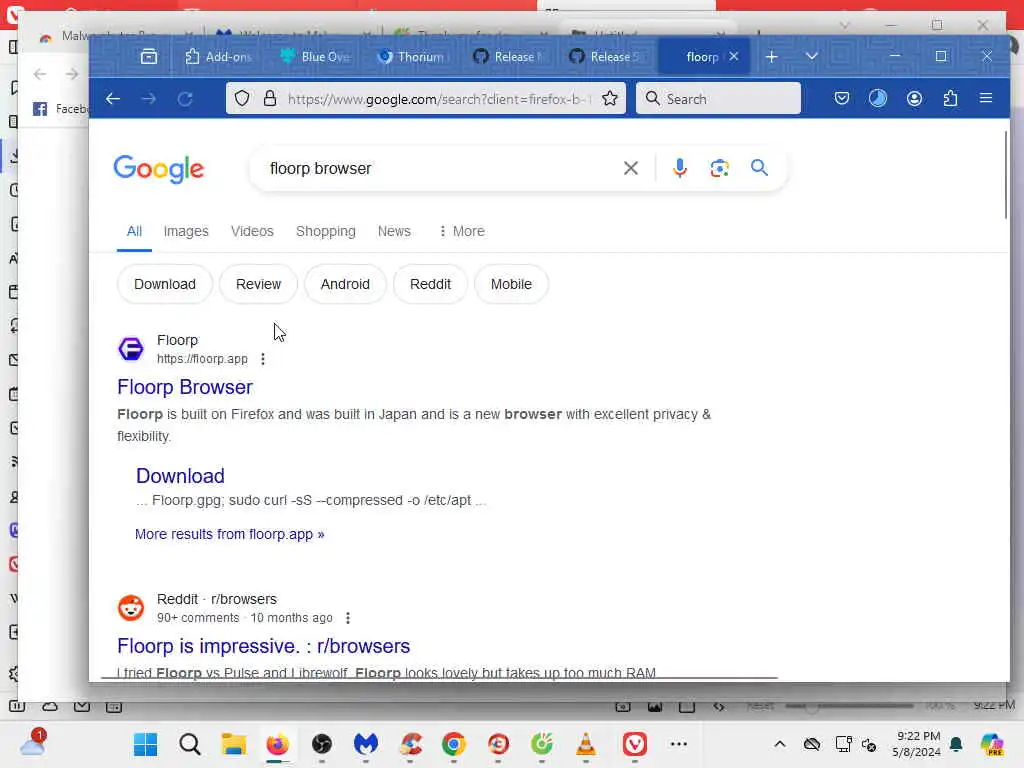The height and width of the screenshot is (768, 1024).
Task: Go to Google homepage via logo
Action: (x=159, y=169)
